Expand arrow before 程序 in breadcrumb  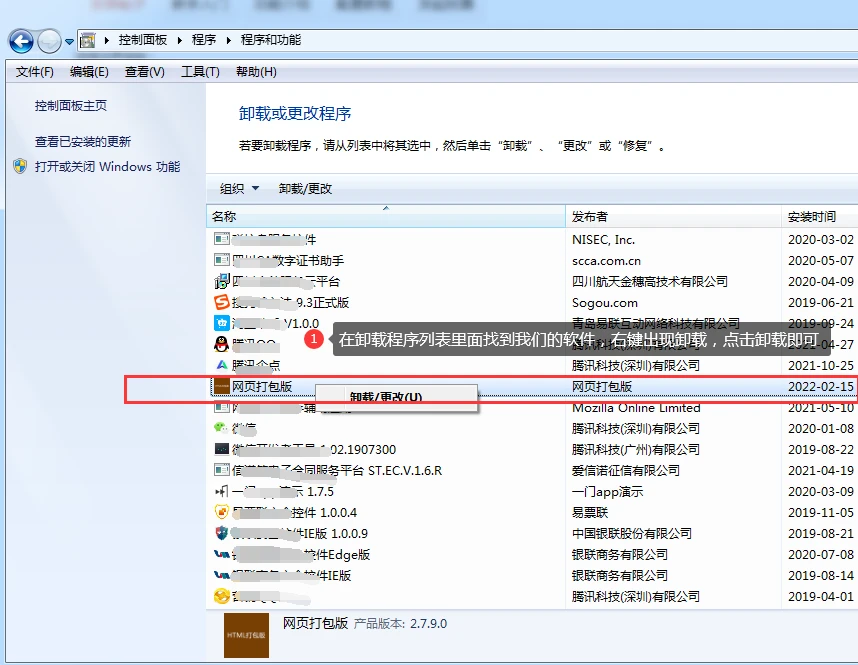pyautogui.click(x=179, y=40)
